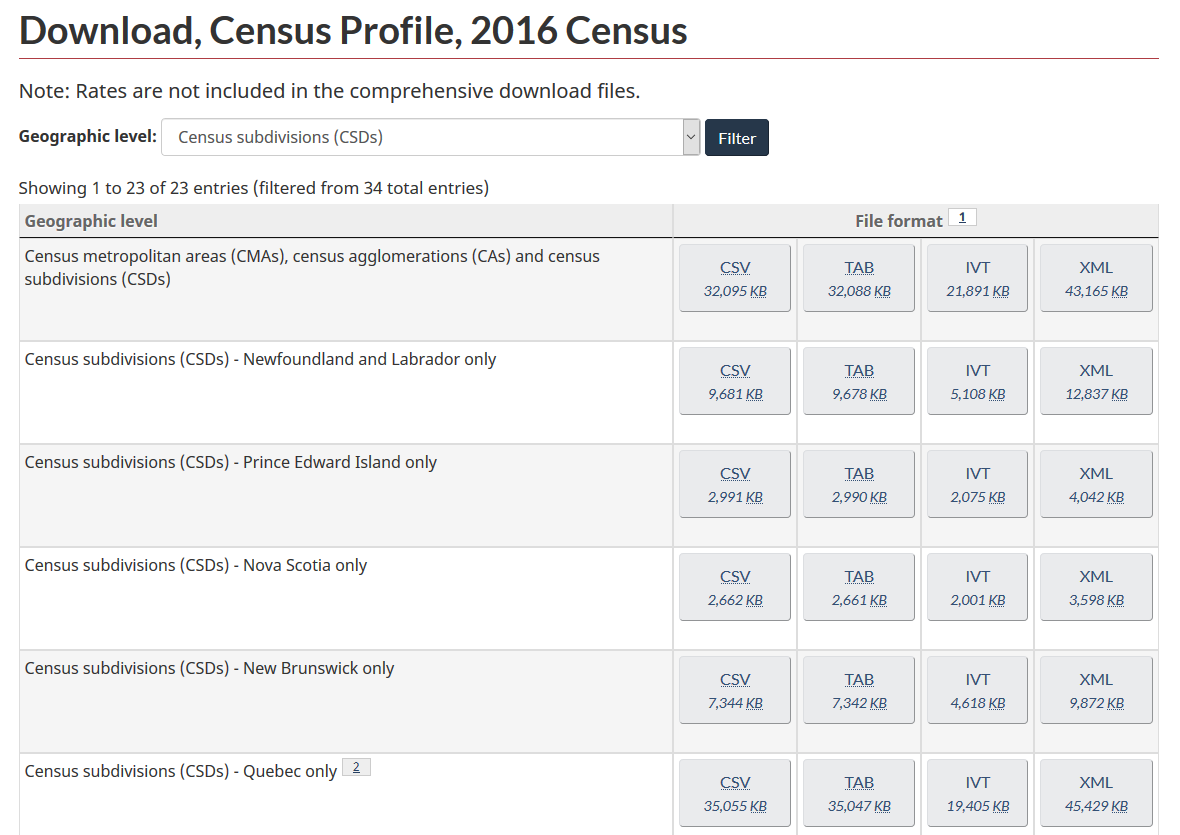Click 'Census subdivisions (CSDs) - Nova Scotia only' text
This screenshot has width=1180, height=835.
pyautogui.click(x=196, y=565)
